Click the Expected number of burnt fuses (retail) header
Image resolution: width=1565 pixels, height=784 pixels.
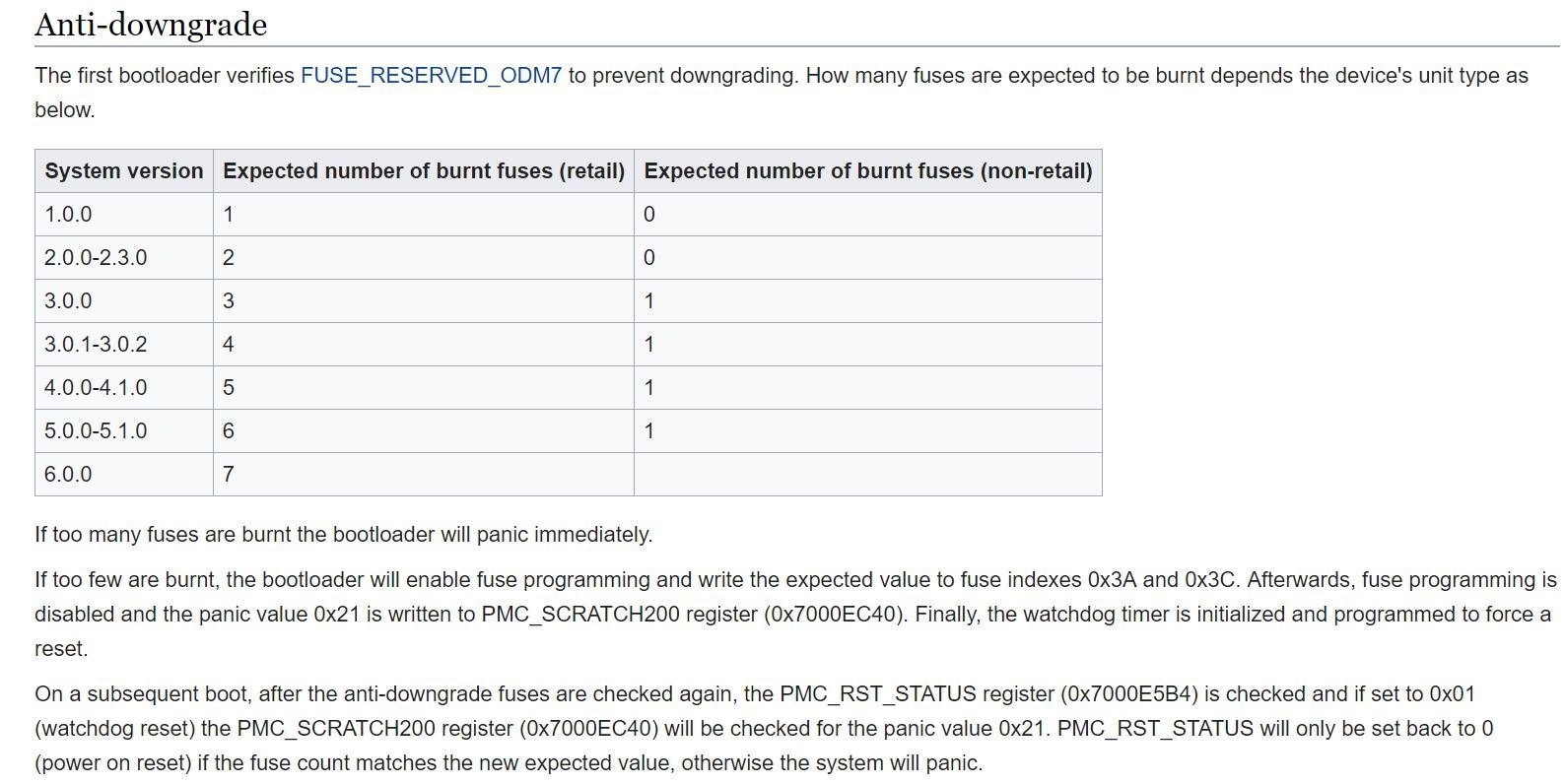click(x=424, y=171)
